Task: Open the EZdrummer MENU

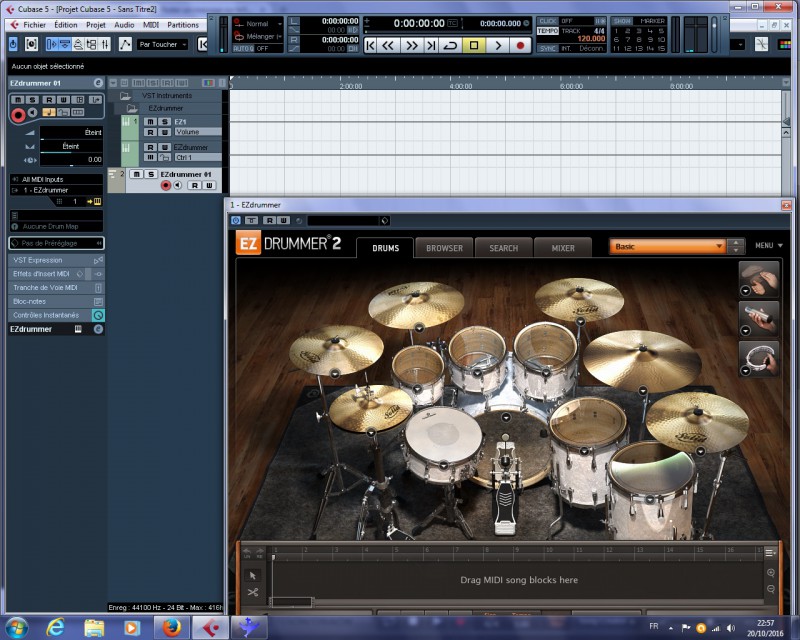Action: point(768,245)
